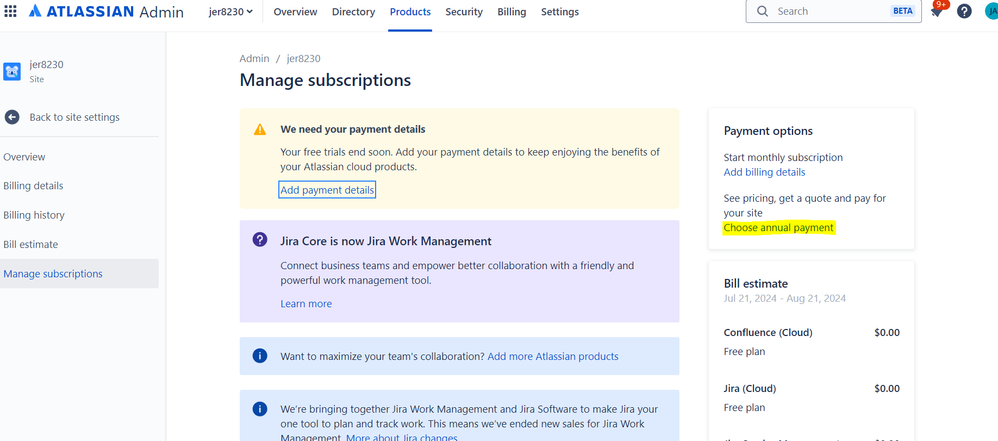This screenshot has width=998, height=441.
Task: Open the More about Jira changes link
Action: point(402,438)
